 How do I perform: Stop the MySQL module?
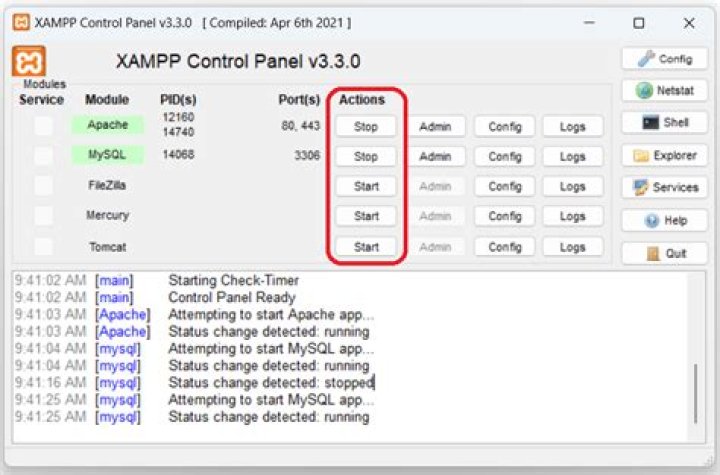(366, 157)
